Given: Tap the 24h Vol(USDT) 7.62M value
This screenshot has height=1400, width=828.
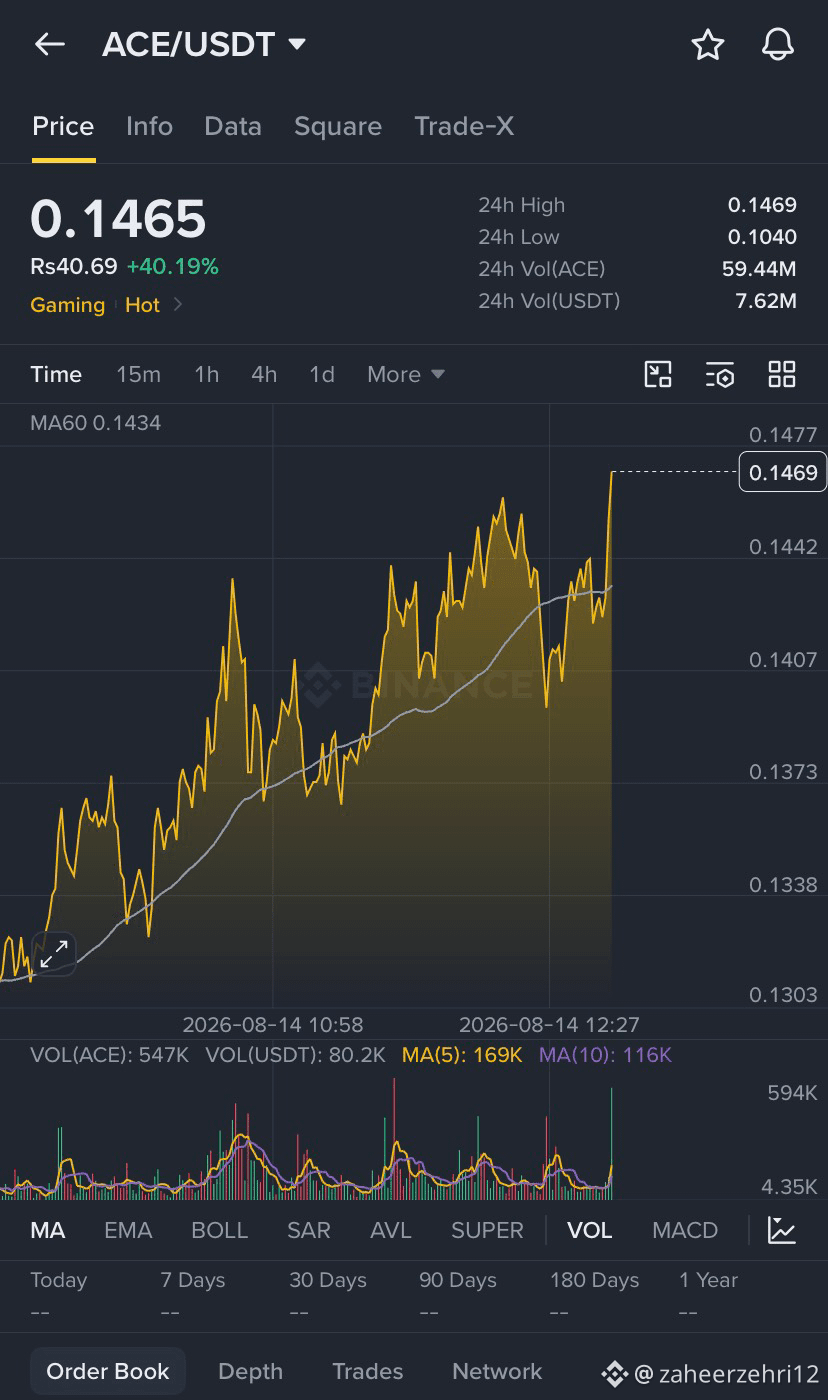Looking at the screenshot, I should (x=766, y=301).
